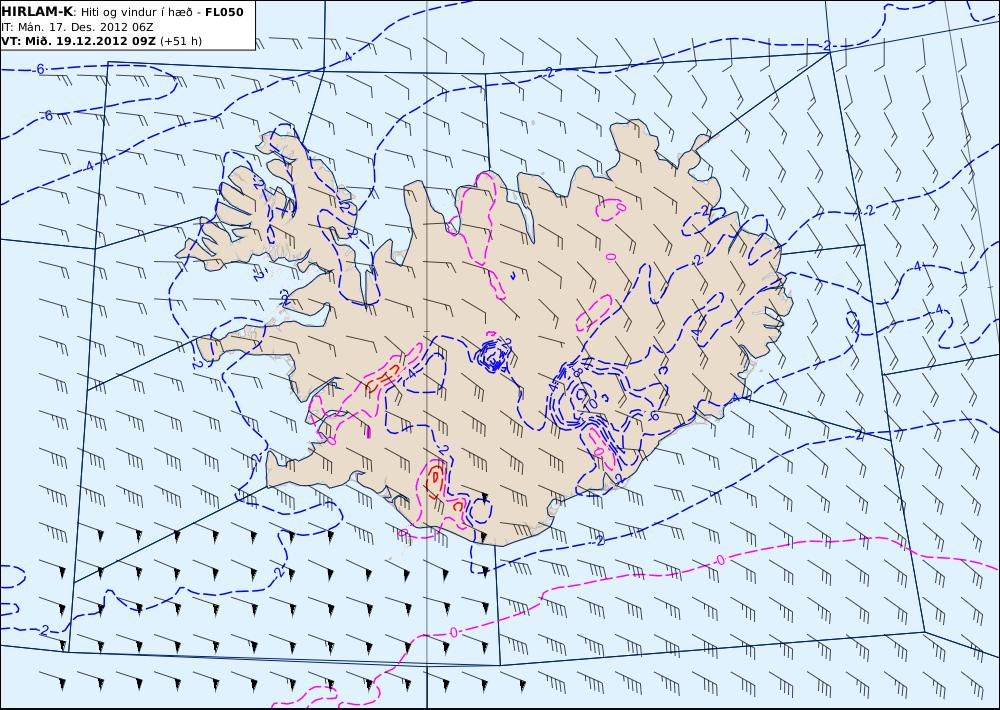Click the '8' isotherm label over the southeast glacier

(578, 373)
